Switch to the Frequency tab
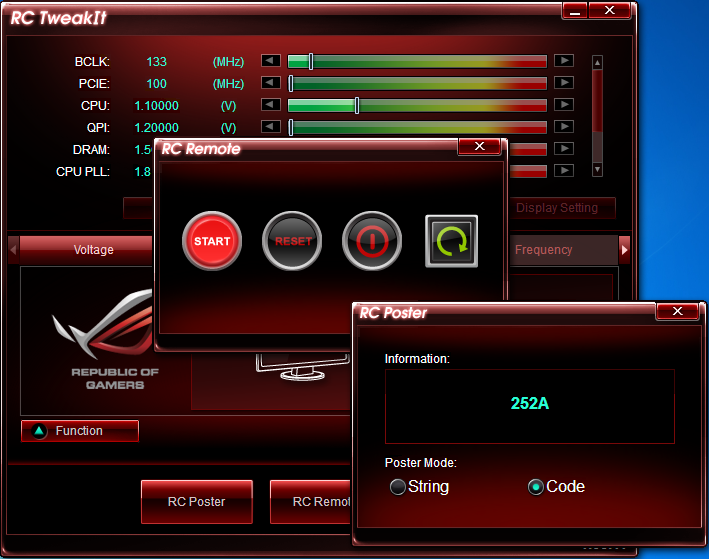Screen dimensions: 709x559 pyautogui.click(x=563, y=250)
